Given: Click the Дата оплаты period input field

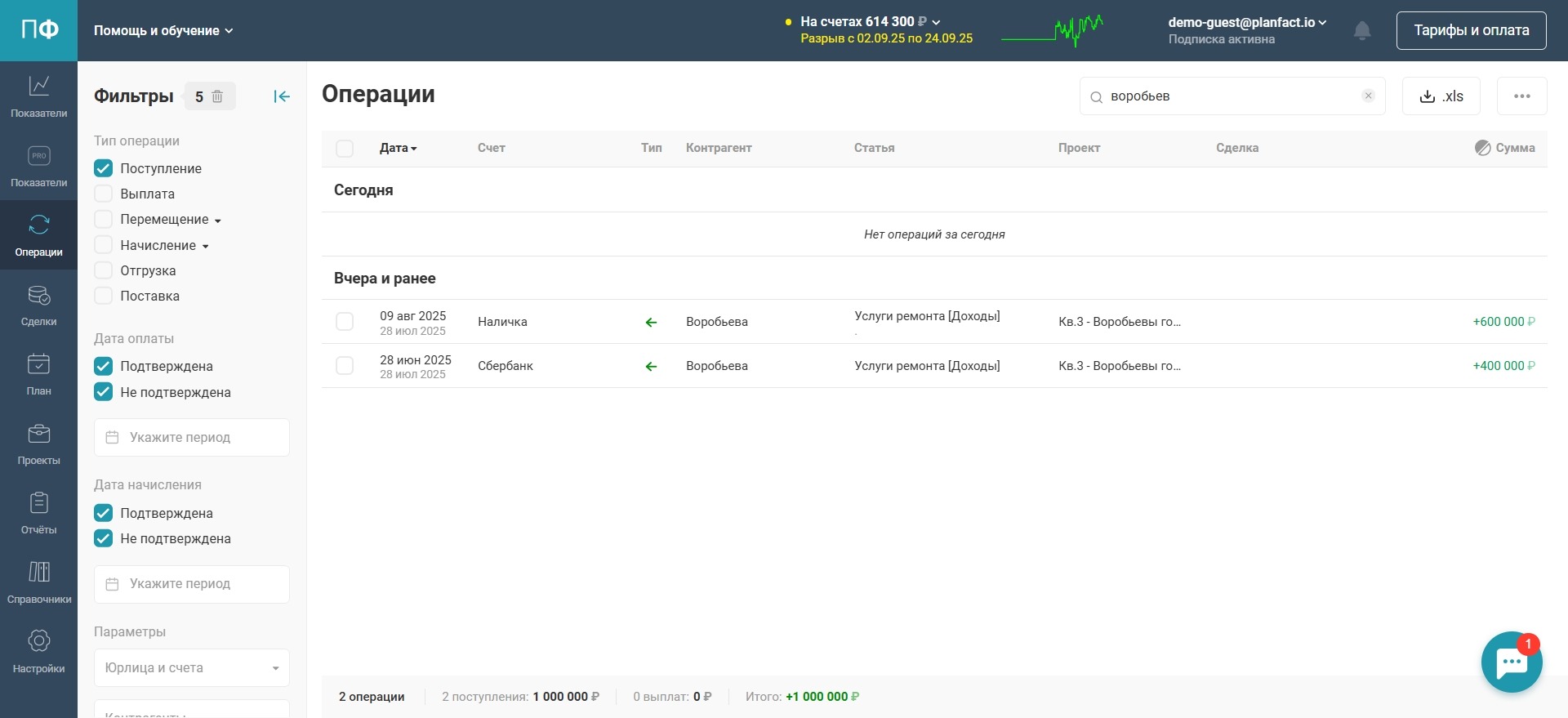Looking at the screenshot, I should (x=191, y=437).
